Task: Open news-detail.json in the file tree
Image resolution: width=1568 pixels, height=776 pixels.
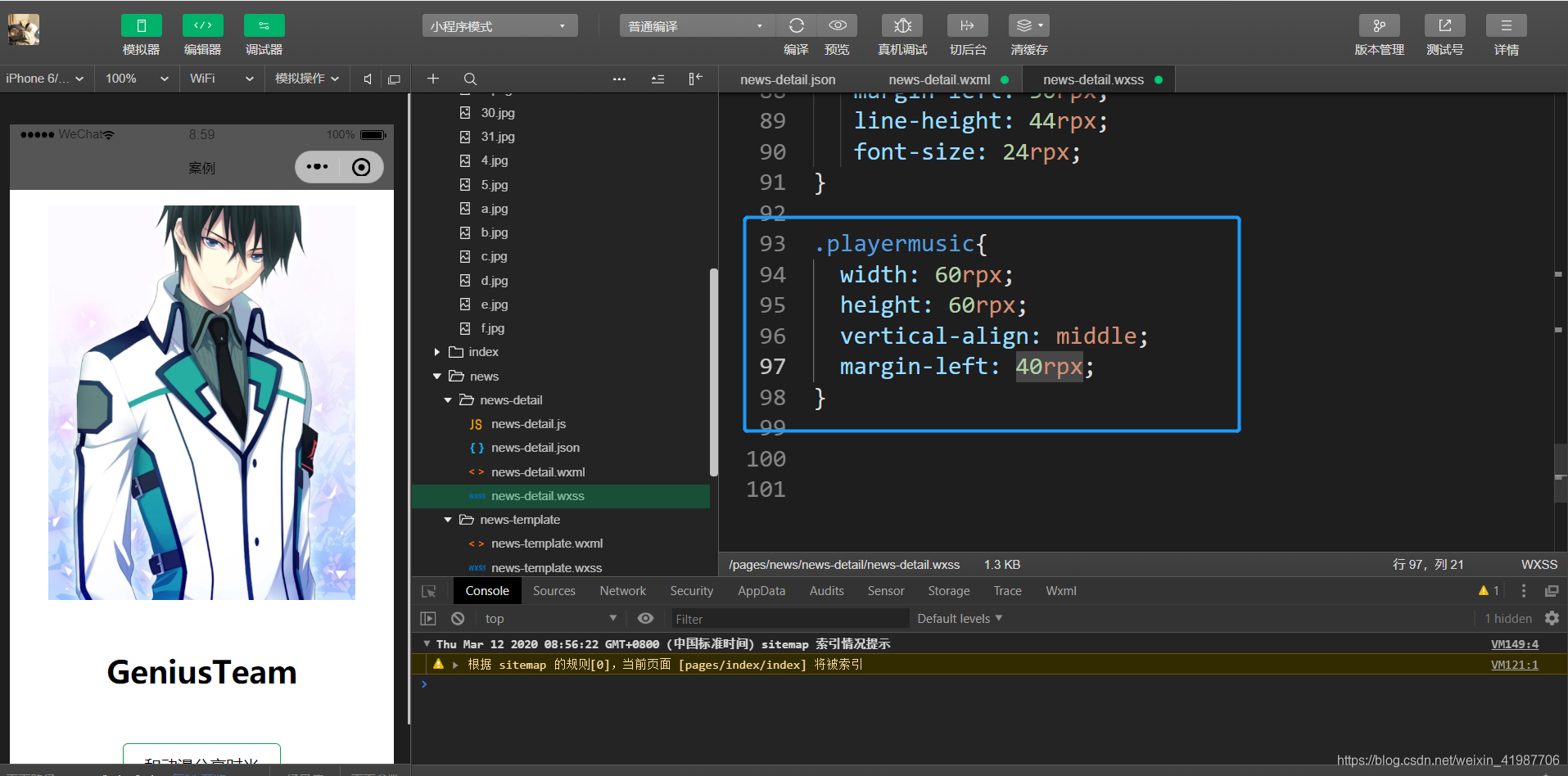Action: click(x=535, y=448)
